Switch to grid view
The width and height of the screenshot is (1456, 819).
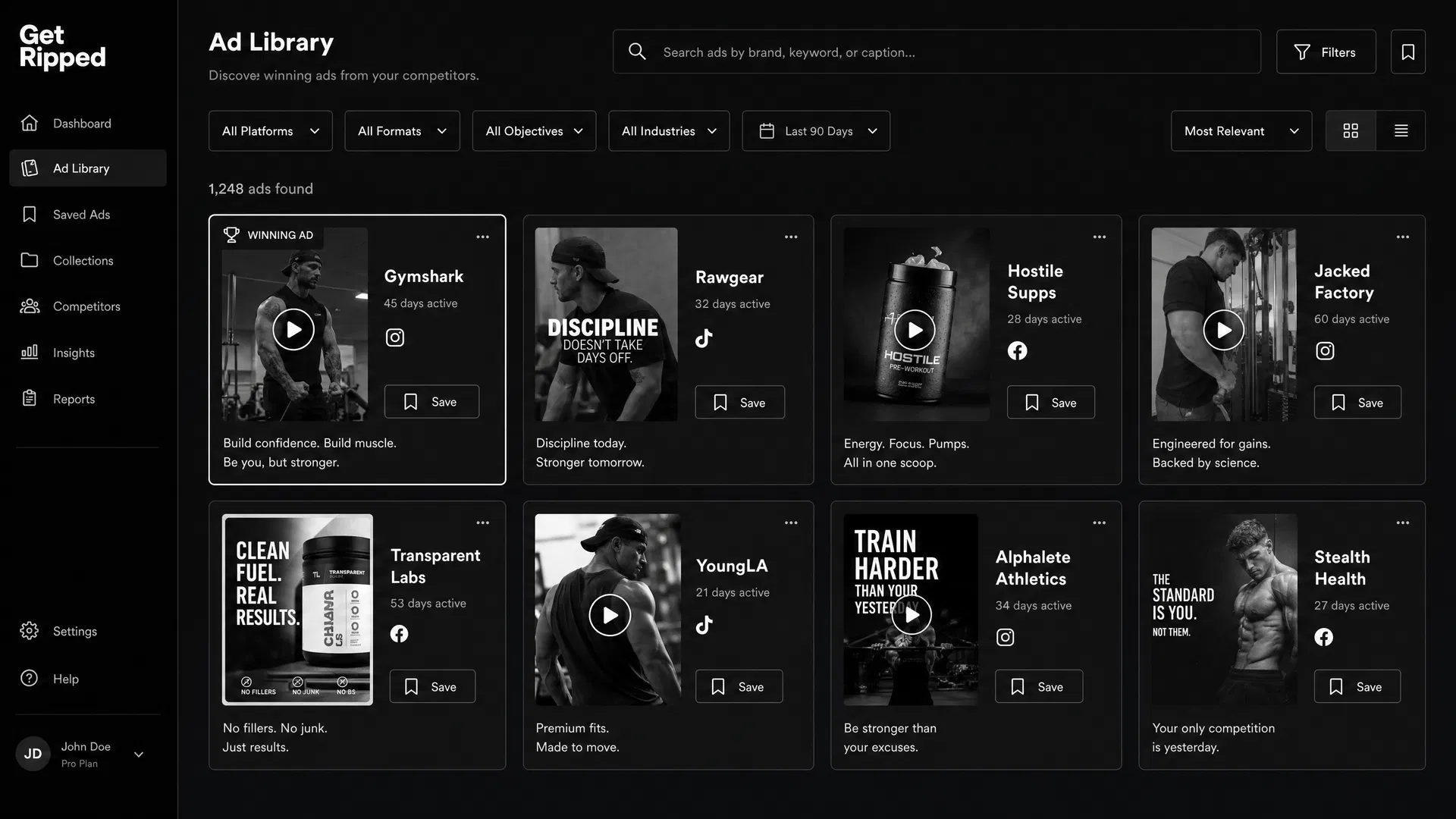1351,130
